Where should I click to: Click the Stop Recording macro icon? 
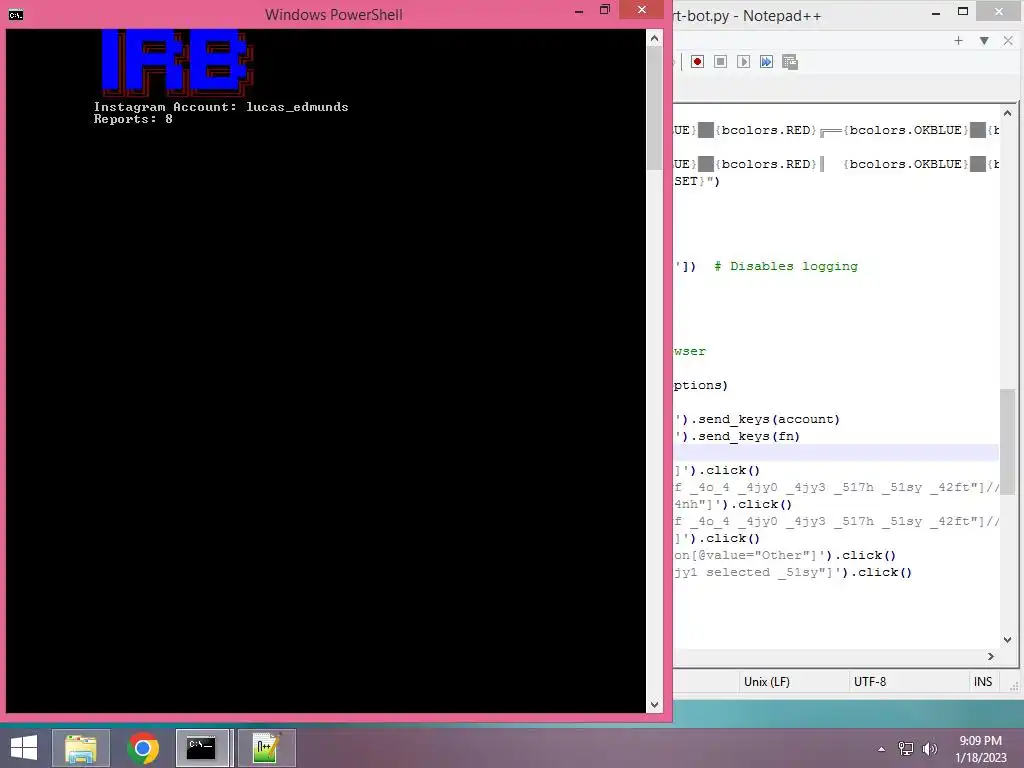(x=720, y=61)
